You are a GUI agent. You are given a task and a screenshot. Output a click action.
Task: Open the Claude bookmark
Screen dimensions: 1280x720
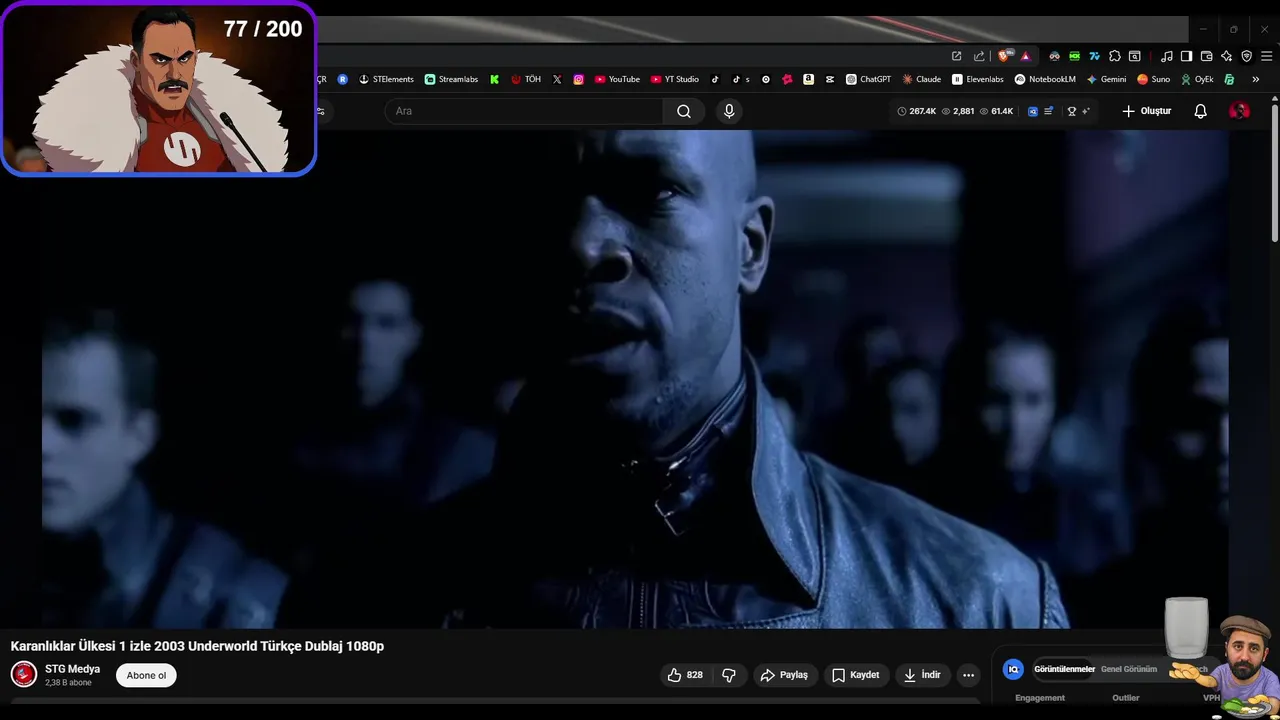coord(921,79)
